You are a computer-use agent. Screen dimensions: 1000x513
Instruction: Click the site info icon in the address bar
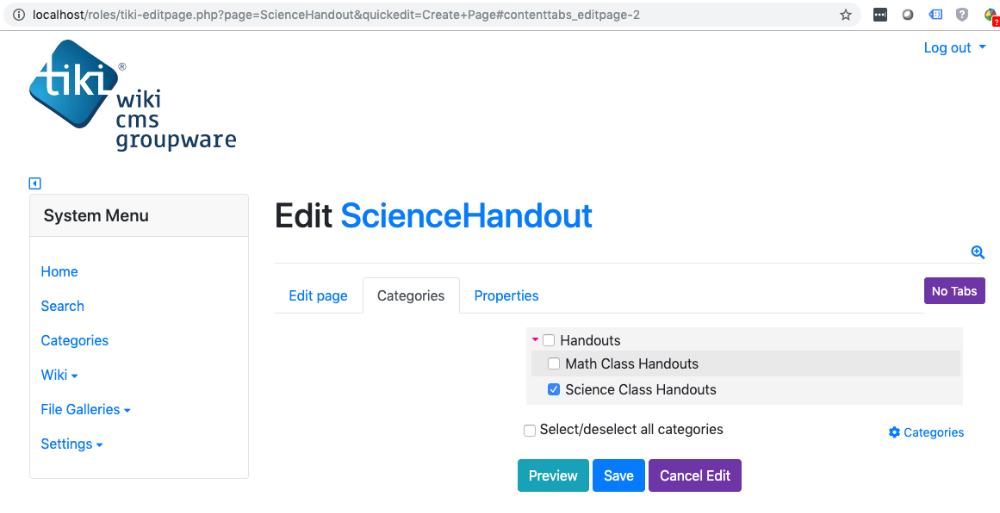[x=19, y=15]
